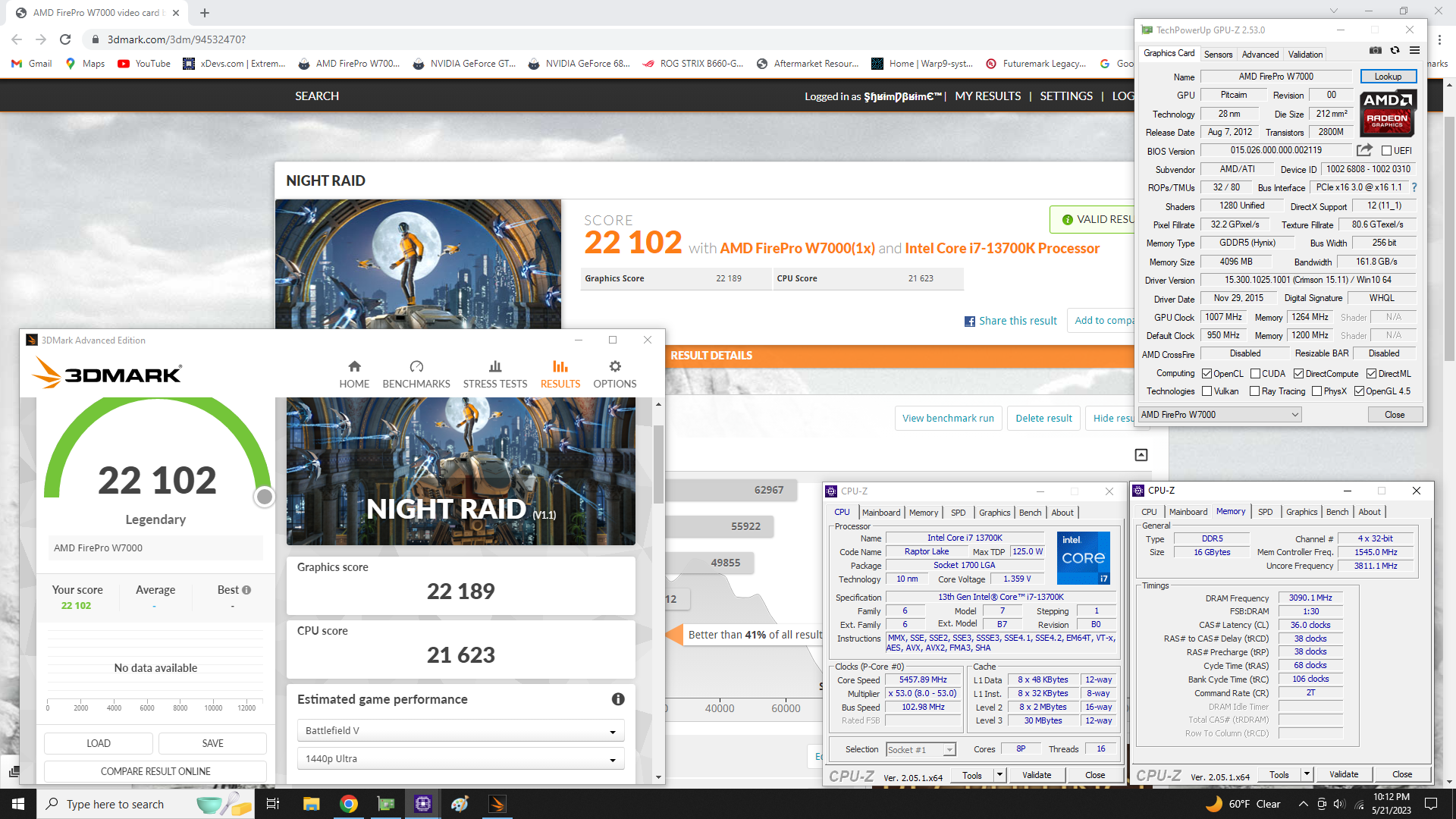Open notification center icon
1456x819 pixels.
[x=1431, y=804]
